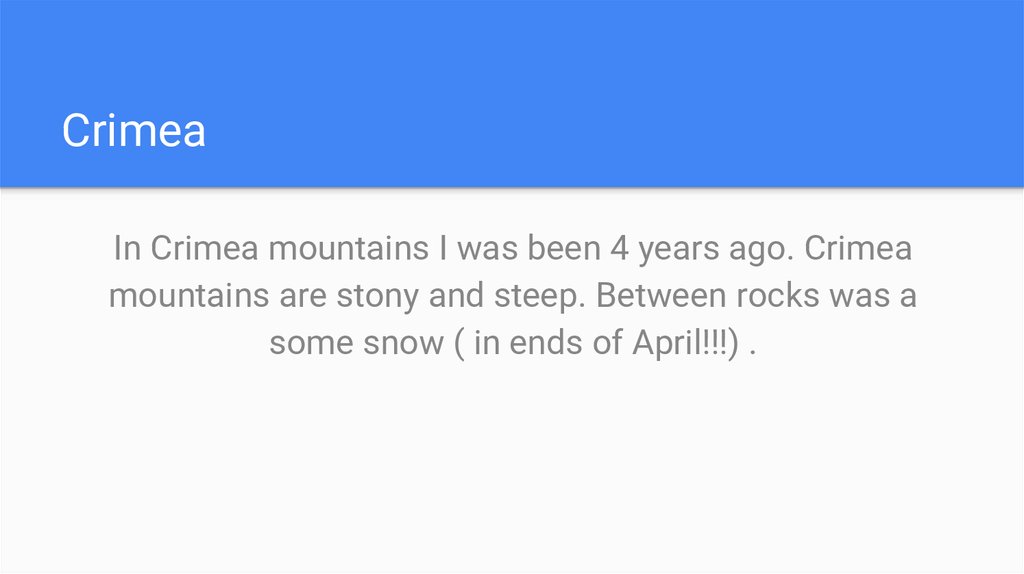Click the word "Between" in the body text
Screen dimensions: 1024x574
(662, 296)
